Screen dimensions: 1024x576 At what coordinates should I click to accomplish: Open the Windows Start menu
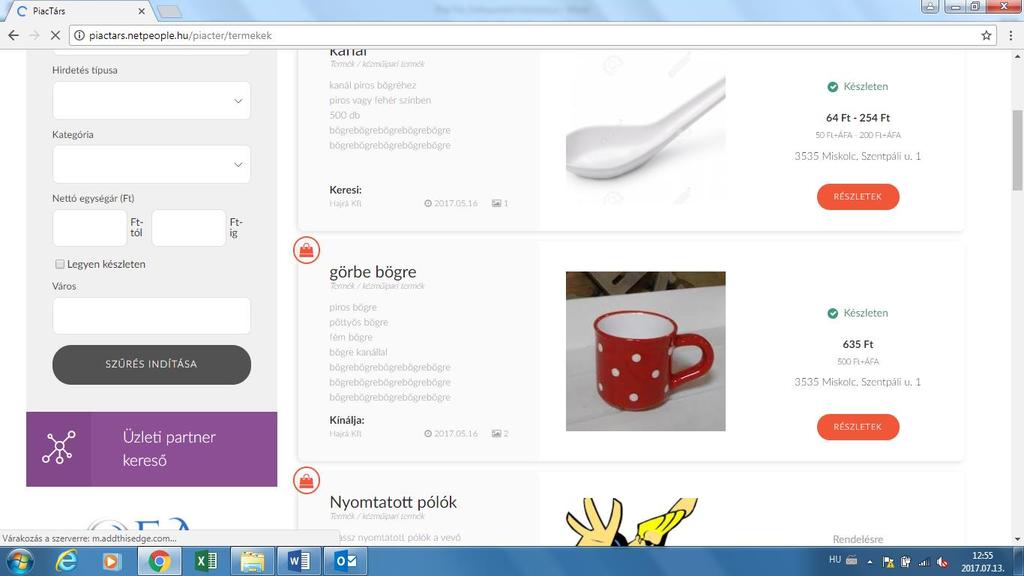18,561
